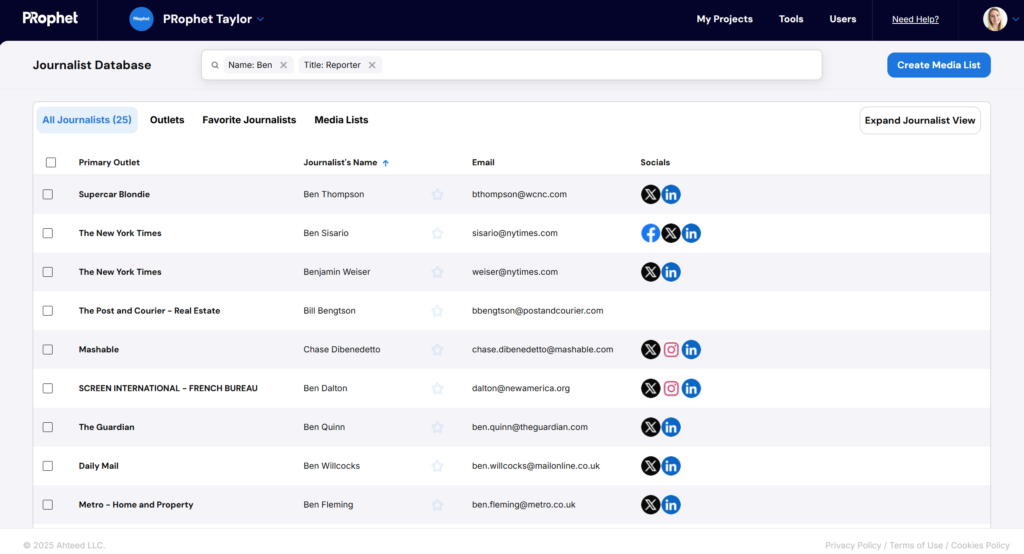Open Ben Willcocks' LinkedIn icon

(671, 466)
